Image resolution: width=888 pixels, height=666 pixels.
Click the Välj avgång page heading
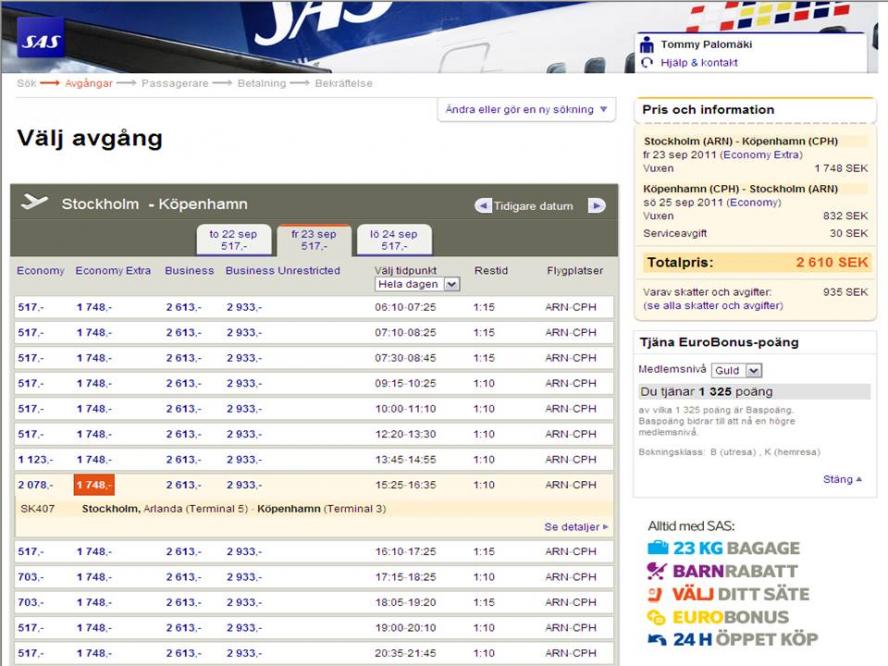(89, 138)
